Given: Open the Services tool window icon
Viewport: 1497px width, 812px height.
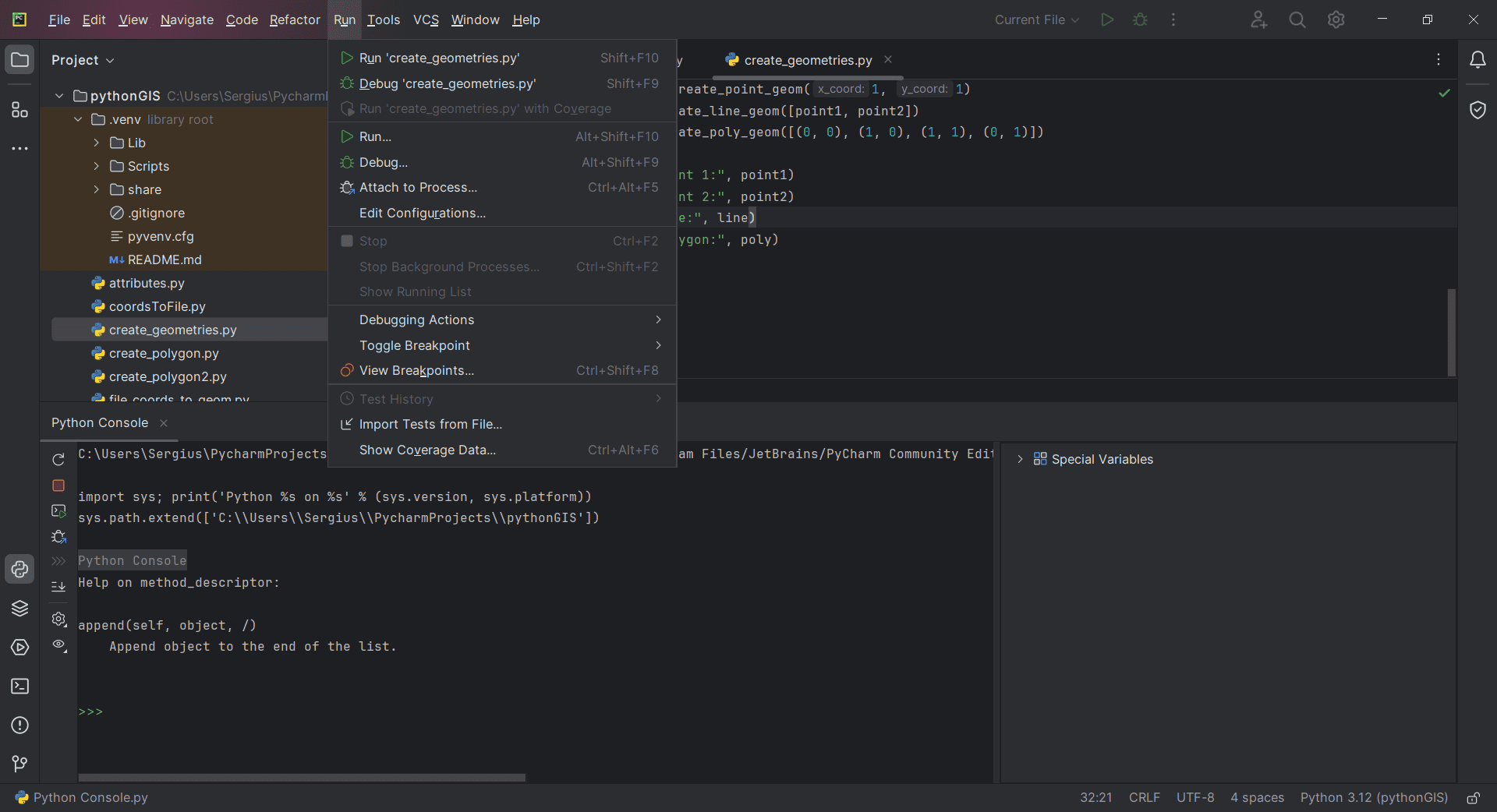Looking at the screenshot, I should 19,648.
